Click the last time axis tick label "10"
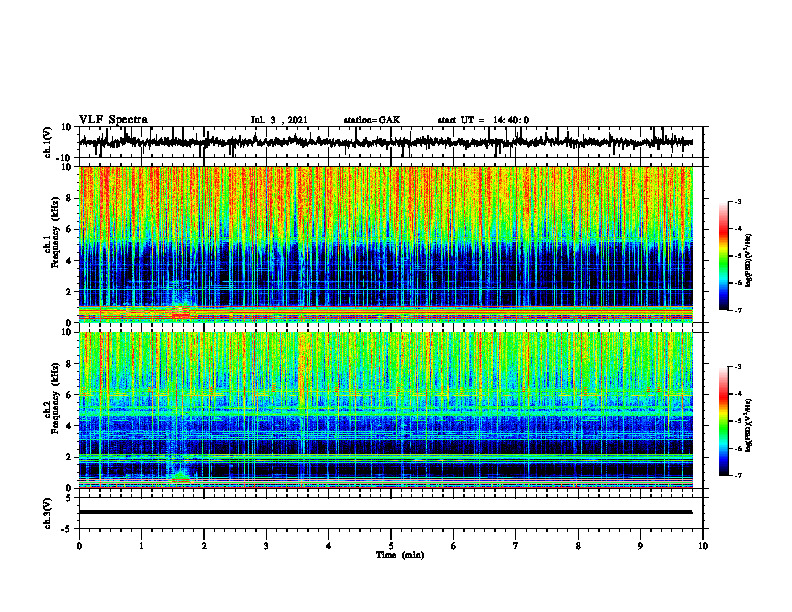The height and width of the screenshot is (612, 792). 703,546
